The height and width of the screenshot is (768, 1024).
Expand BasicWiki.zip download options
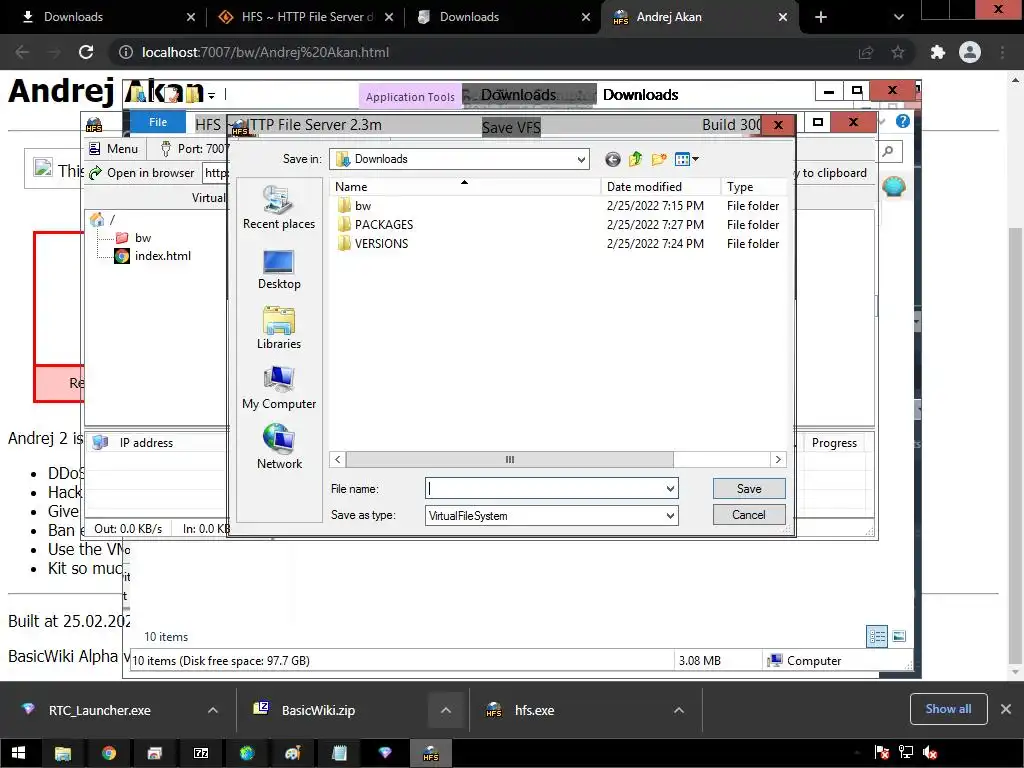(445, 710)
